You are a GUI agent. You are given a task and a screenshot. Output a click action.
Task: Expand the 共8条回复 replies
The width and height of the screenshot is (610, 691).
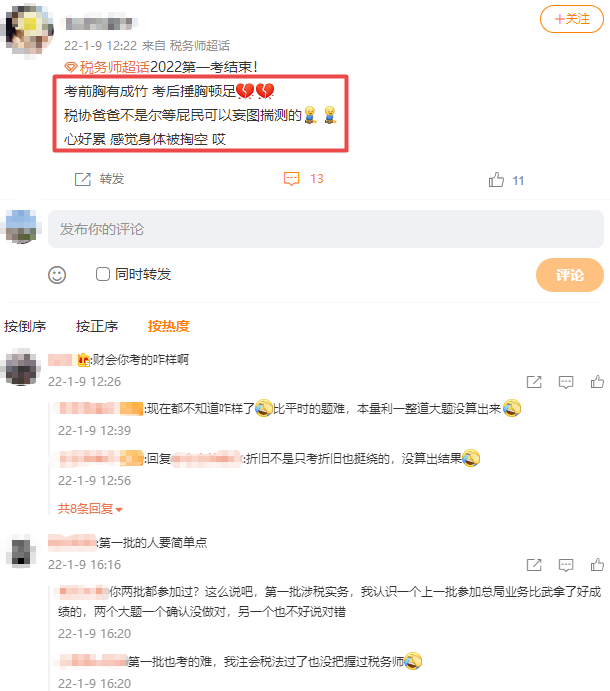point(90,509)
